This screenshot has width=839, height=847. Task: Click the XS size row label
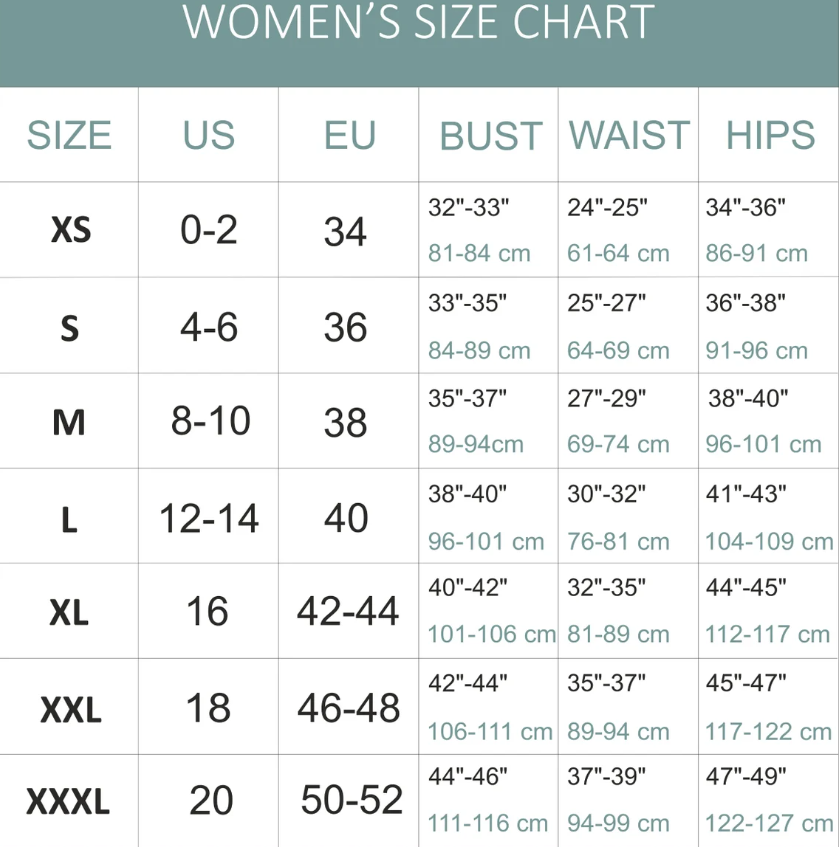point(70,231)
